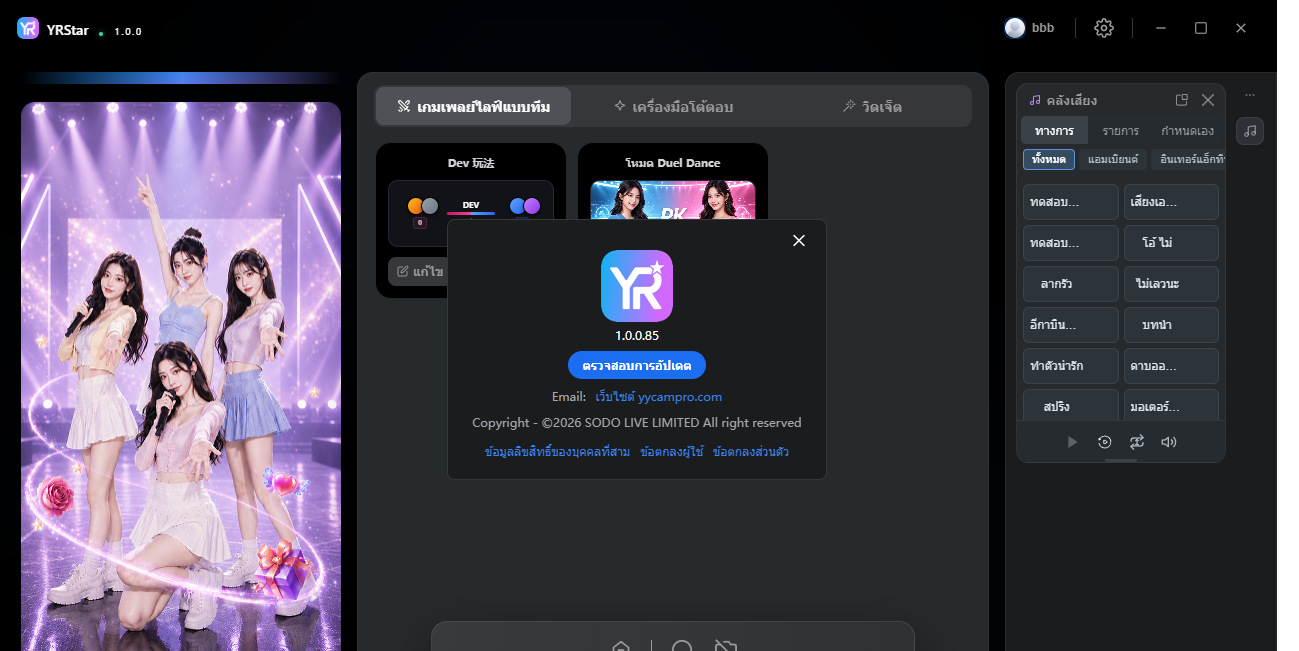Pop out the คลังเสียง sound panel
The image size is (1299, 651).
point(1182,100)
